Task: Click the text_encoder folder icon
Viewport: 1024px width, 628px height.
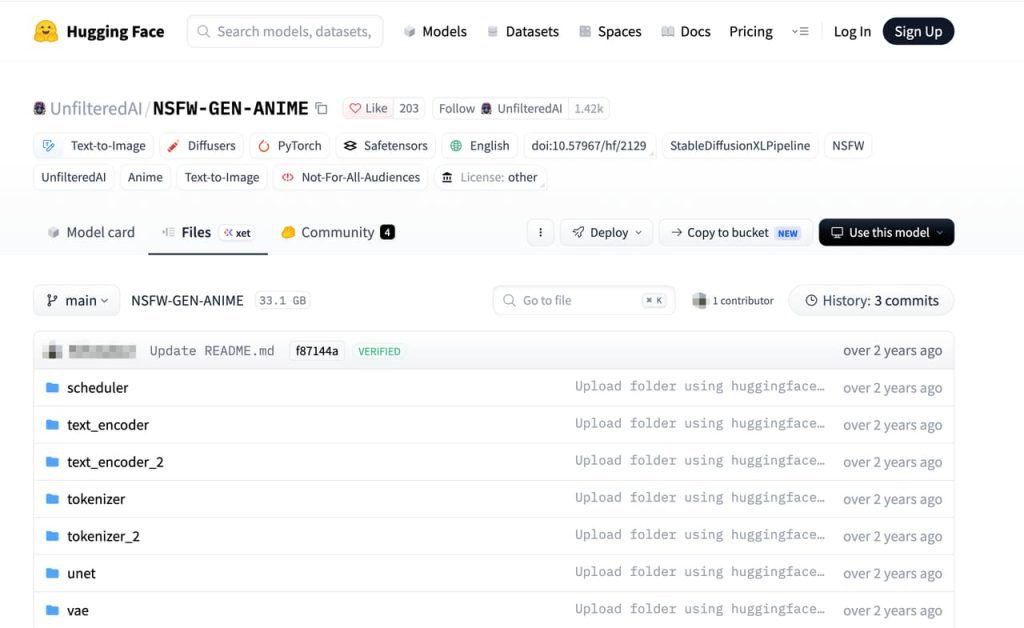Action: [52, 425]
